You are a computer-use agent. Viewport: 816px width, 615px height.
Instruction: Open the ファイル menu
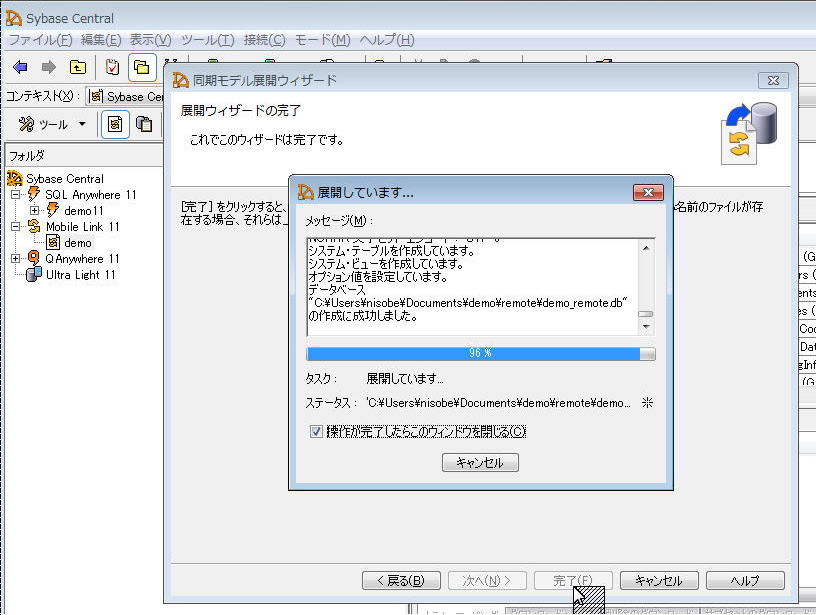(40, 40)
